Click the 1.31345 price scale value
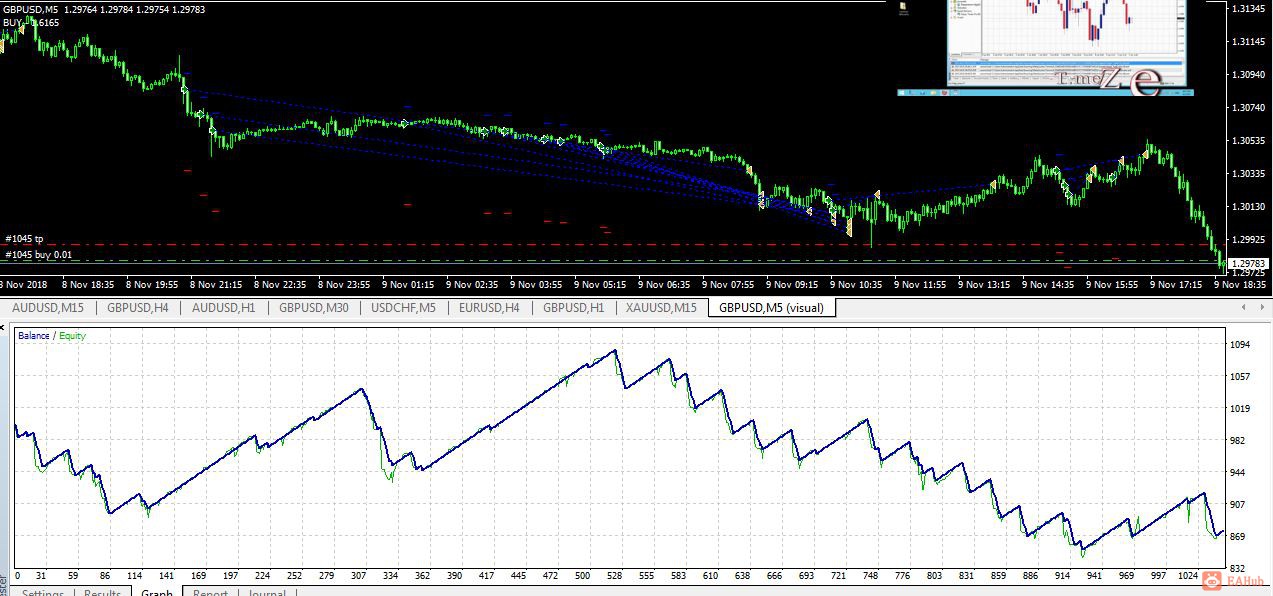This screenshot has height=596, width=1273. tap(1250, 9)
